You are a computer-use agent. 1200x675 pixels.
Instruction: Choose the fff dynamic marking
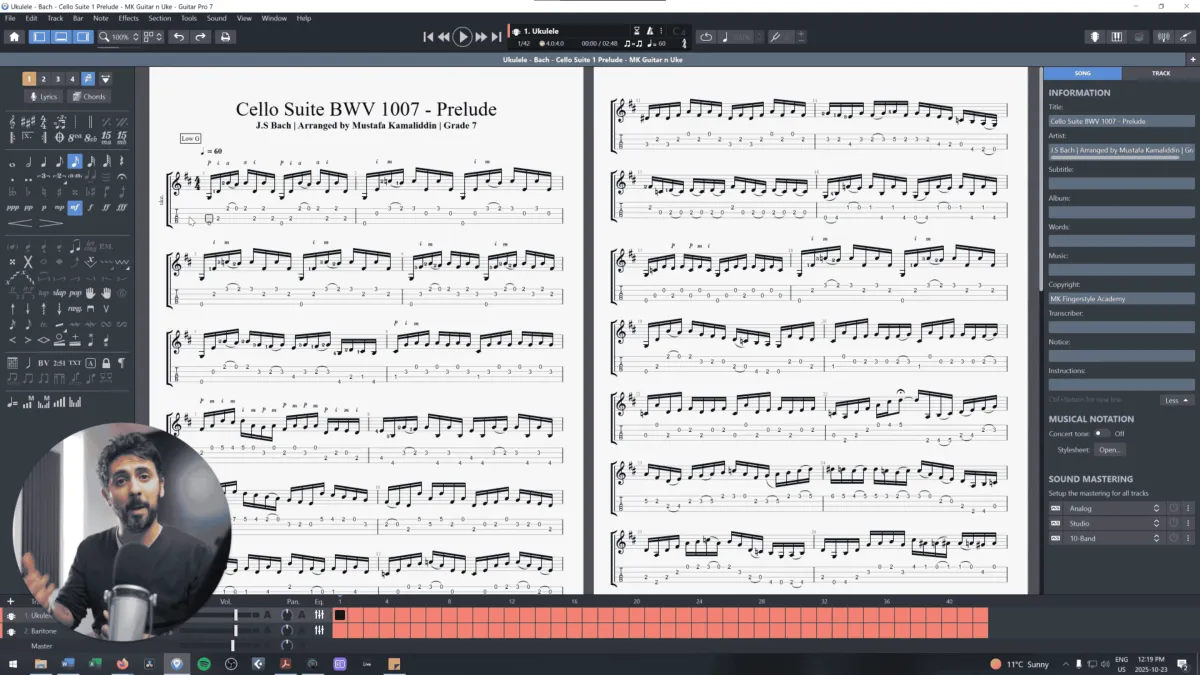click(x=122, y=207)
